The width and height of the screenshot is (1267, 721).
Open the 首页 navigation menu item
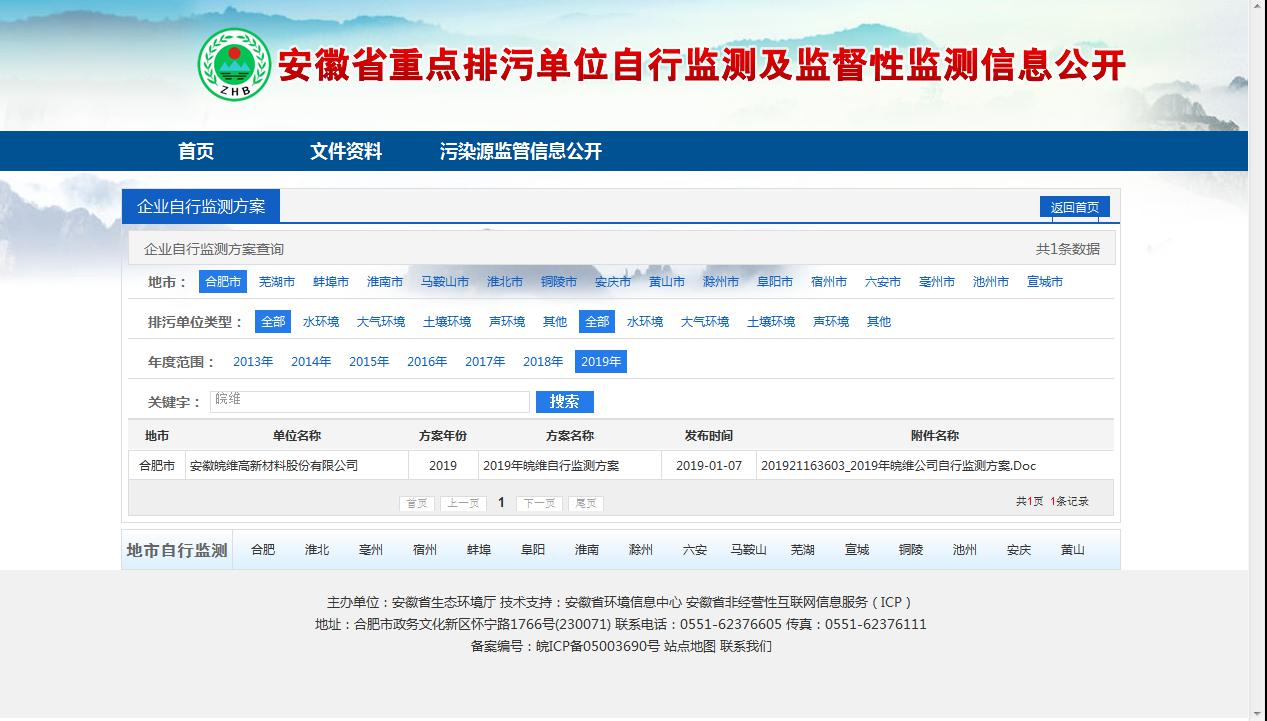(193, 151)
